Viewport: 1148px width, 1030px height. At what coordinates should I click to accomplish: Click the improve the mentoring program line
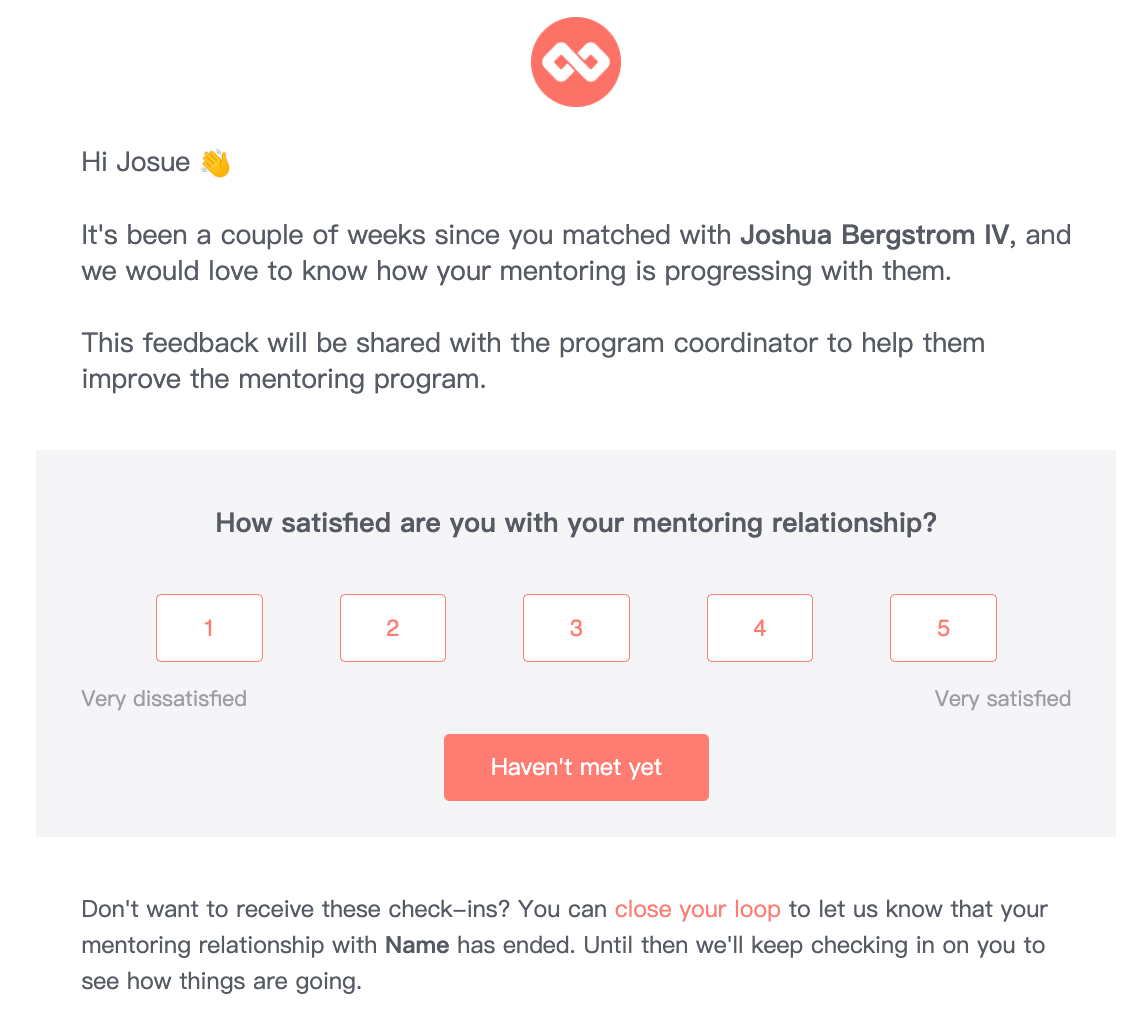(284, 379)
